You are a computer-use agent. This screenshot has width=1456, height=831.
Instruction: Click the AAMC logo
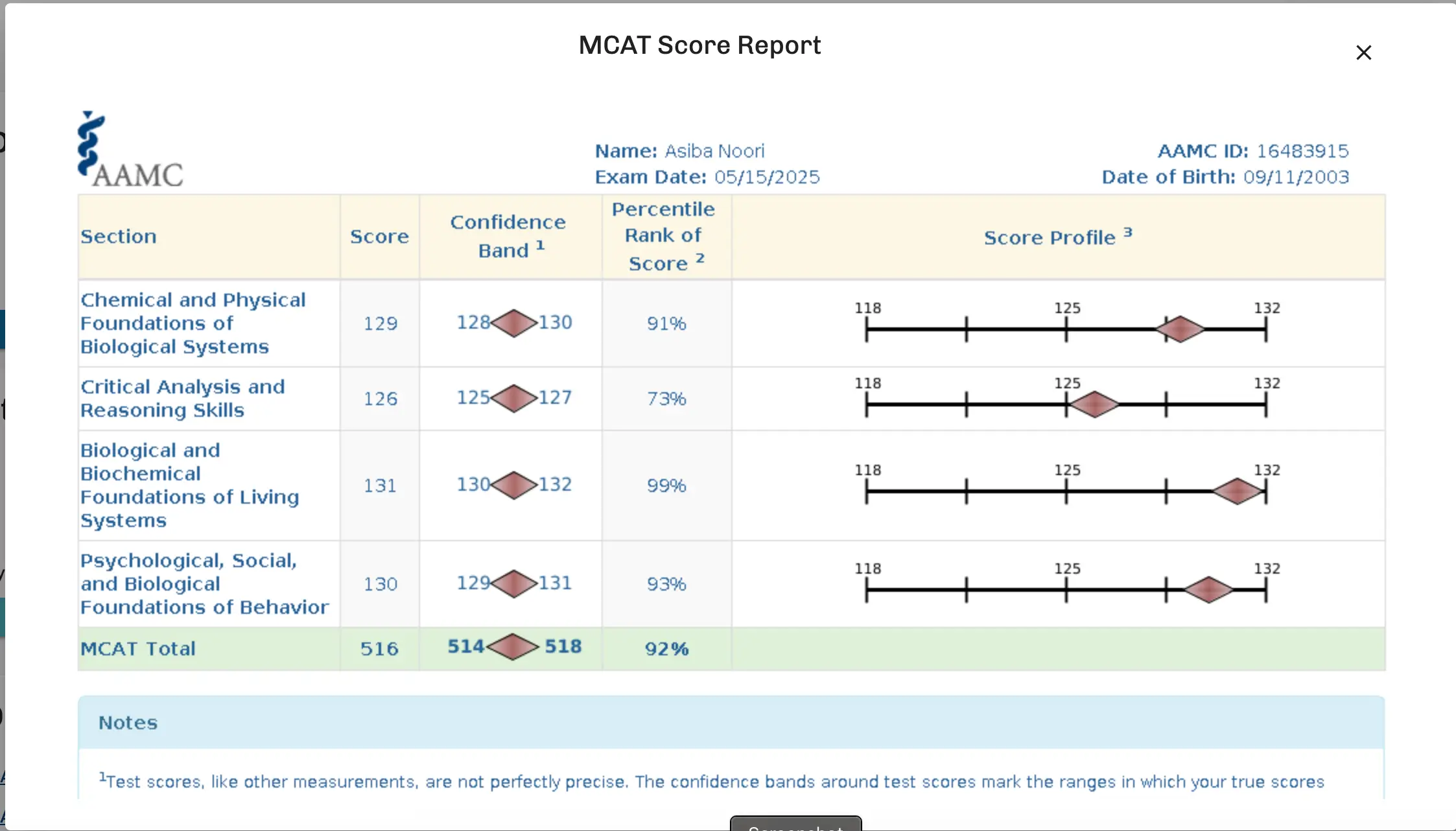tap(130, 150)
